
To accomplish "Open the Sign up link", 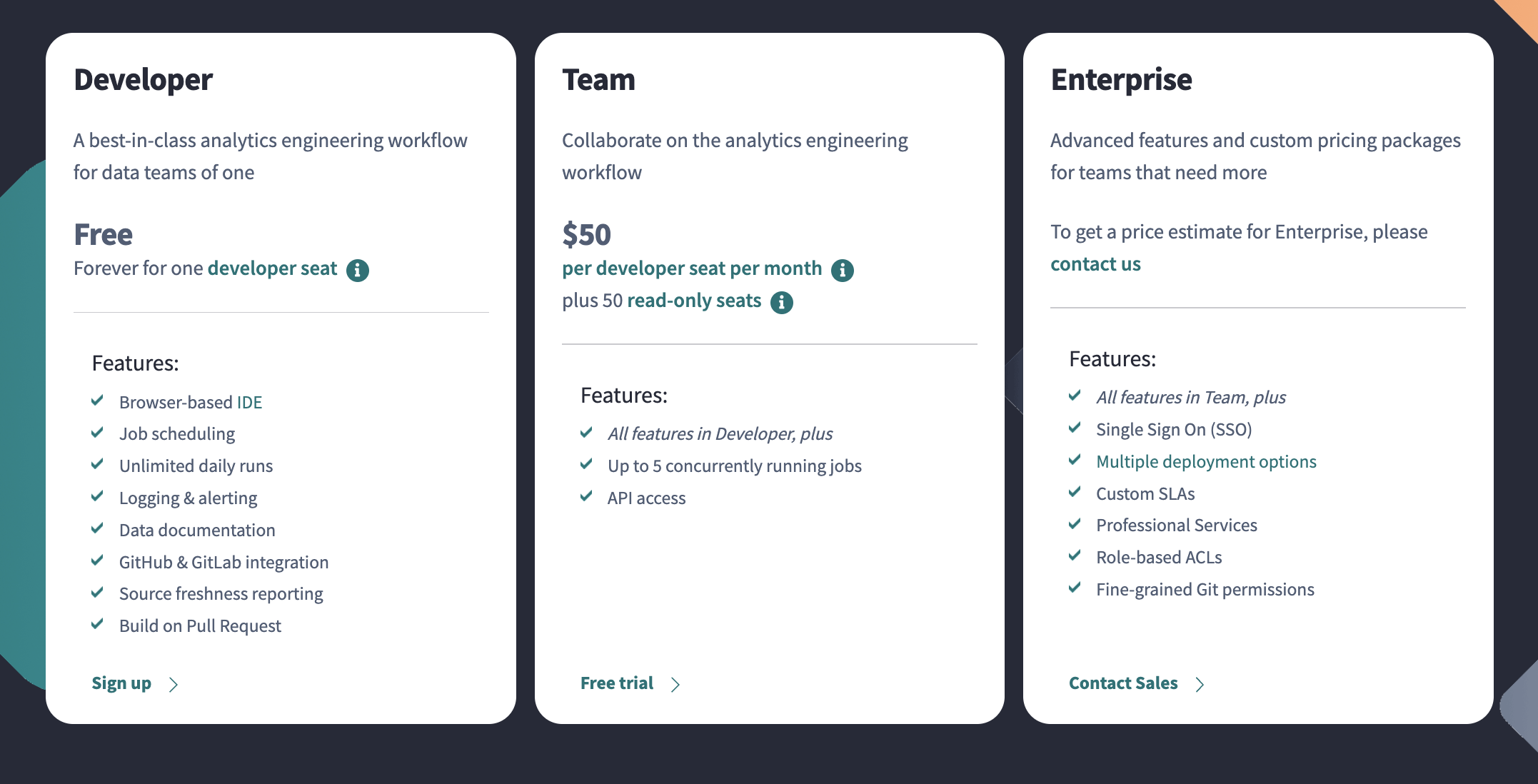I will pos(121,683).
